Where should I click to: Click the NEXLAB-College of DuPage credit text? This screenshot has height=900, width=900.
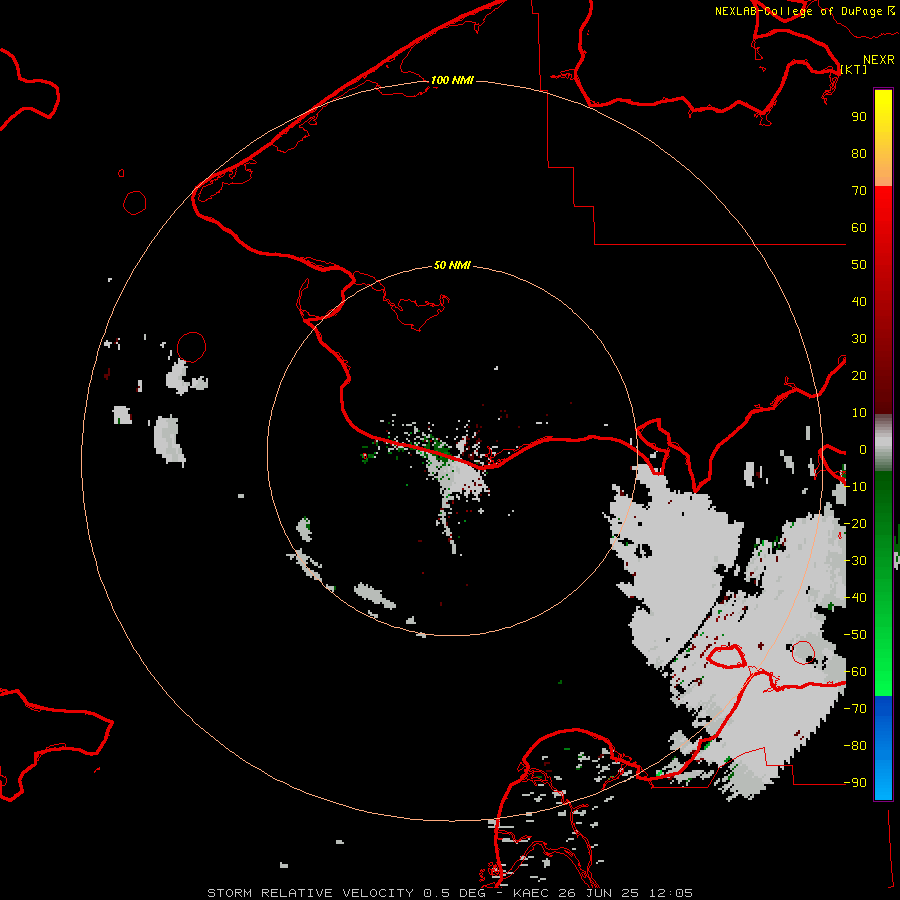pyautogui.click(x=798, y=11)
